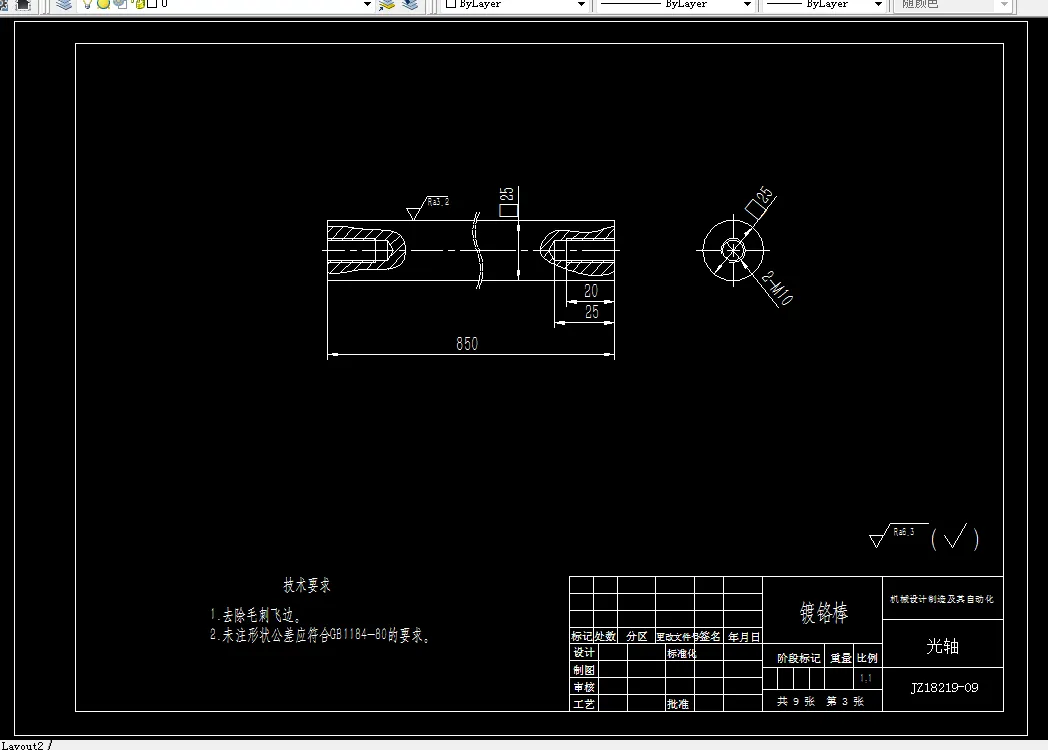Click the 设计 row label

click(x=583, y=652)
